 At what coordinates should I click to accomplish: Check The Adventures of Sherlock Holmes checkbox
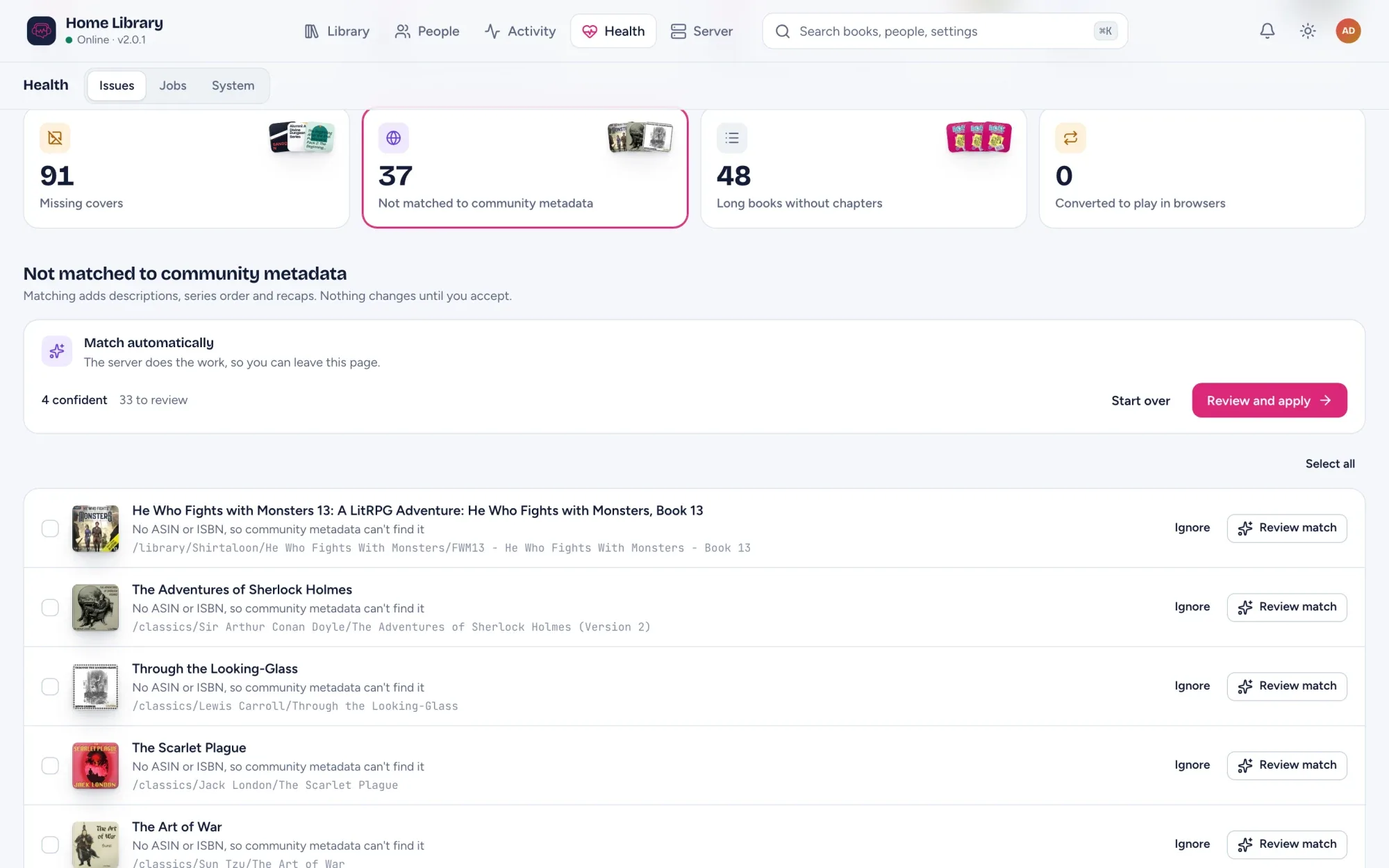(x=50, y=608)
